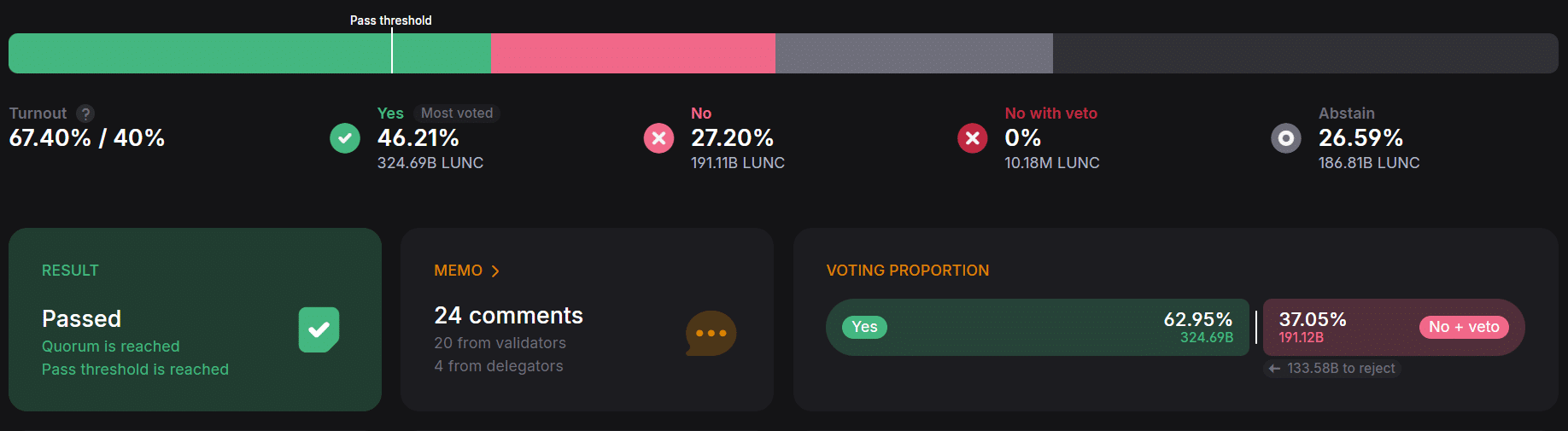The height and width of the screenshot is (431, 1568).
Task: Click the Most voted badge
Action: pos(457,114)
